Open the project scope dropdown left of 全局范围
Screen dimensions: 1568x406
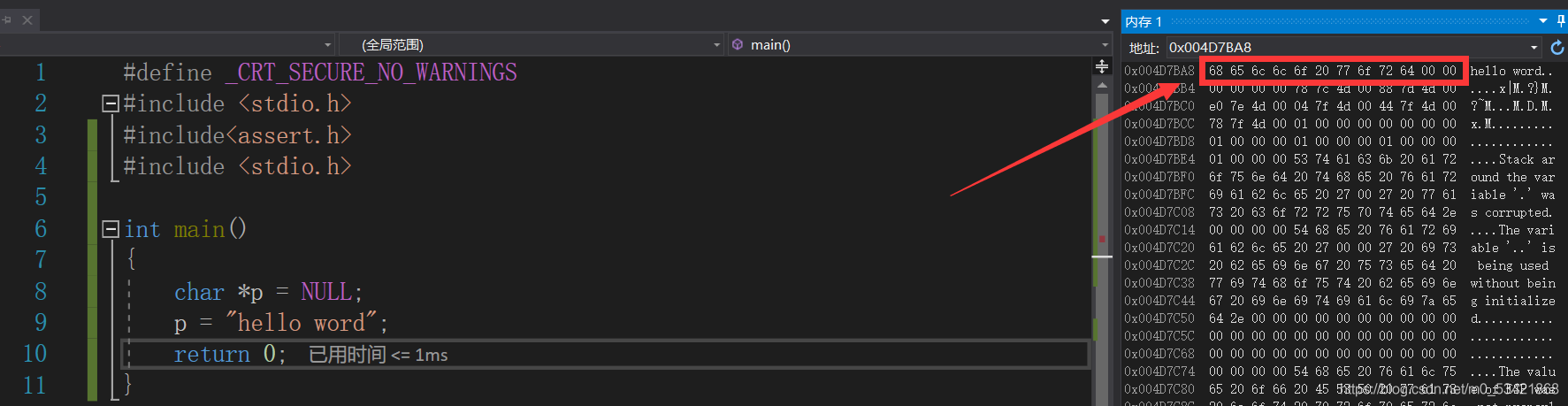[x=168, y=44]
